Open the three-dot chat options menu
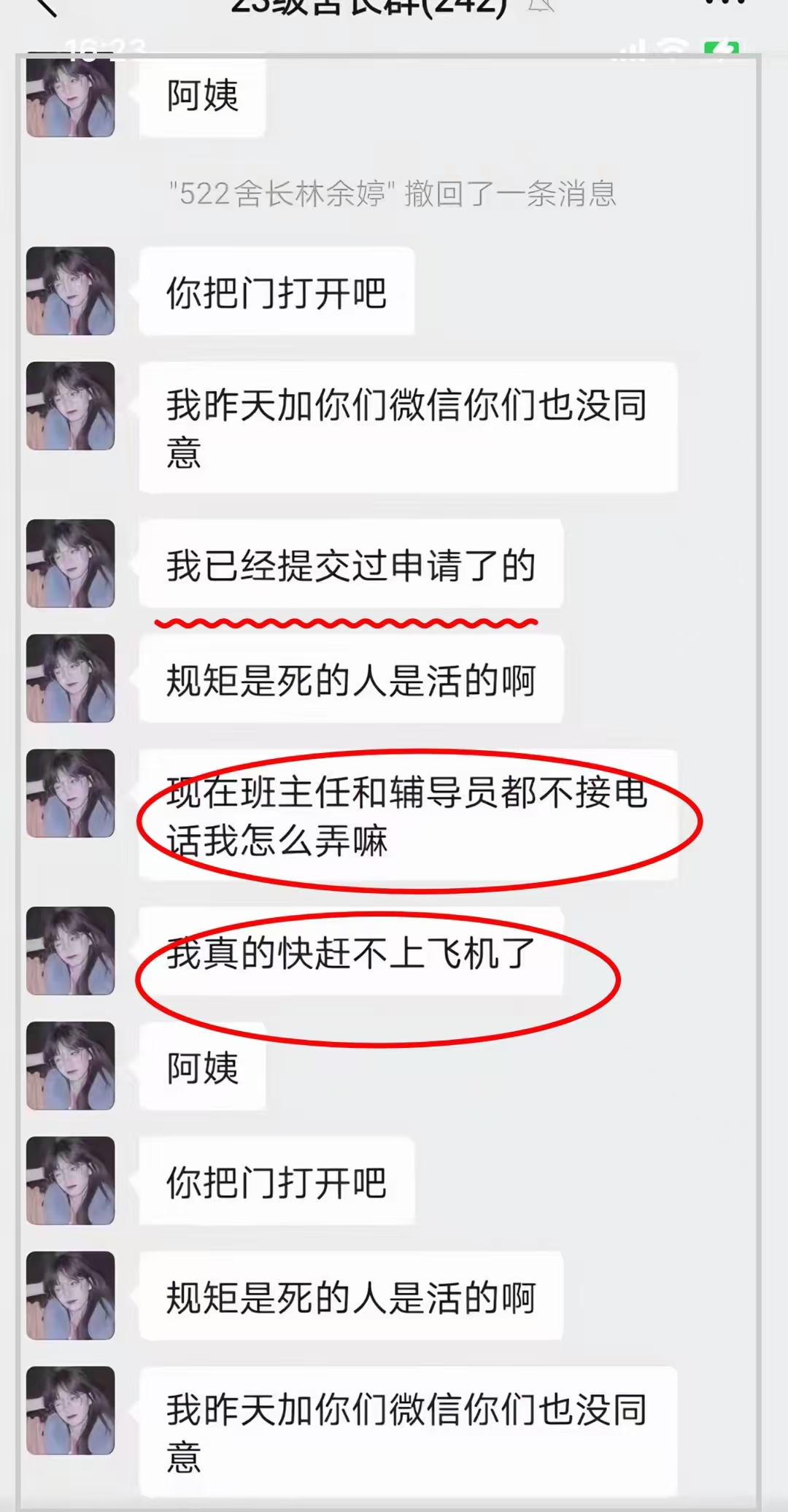 [725, 3]
